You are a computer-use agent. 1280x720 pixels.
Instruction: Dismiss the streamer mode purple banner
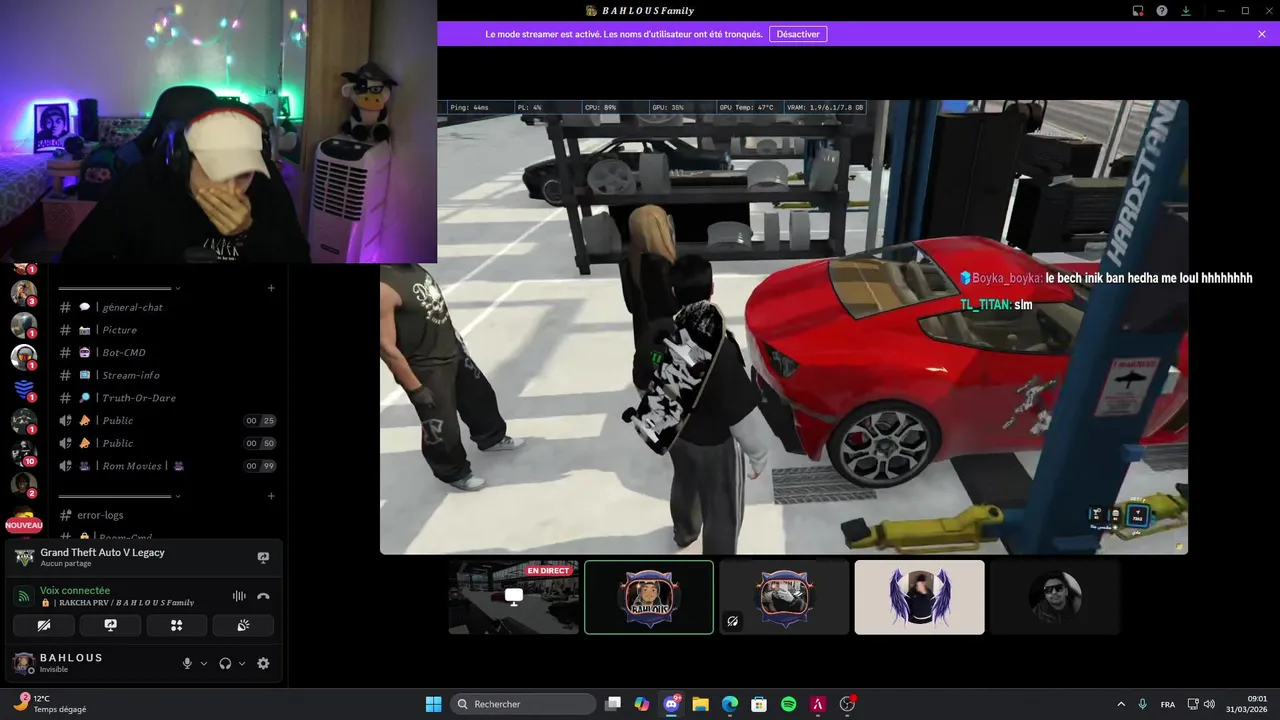[x=1262, y=34]
